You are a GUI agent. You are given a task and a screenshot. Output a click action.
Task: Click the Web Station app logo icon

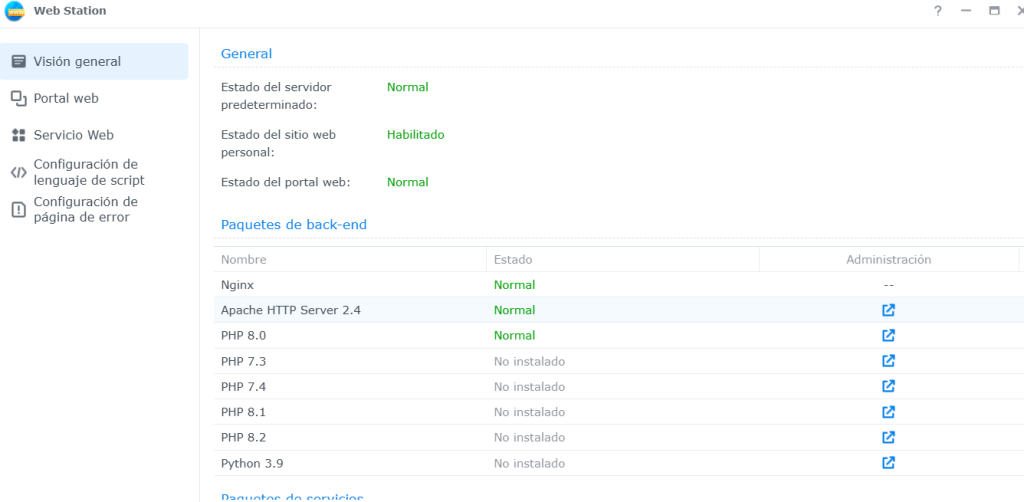16,11
